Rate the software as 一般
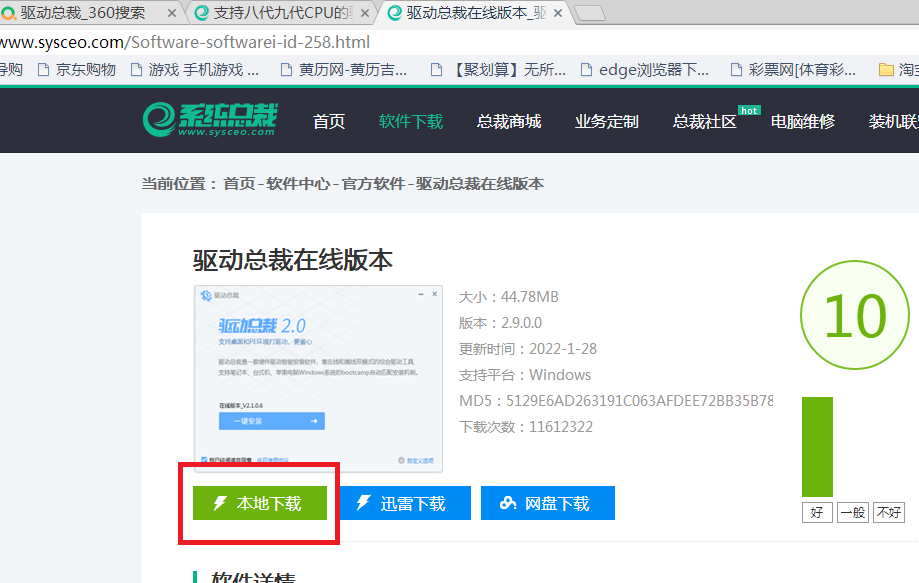The width and height of the screenshot is (919, 583). point(853,513)
